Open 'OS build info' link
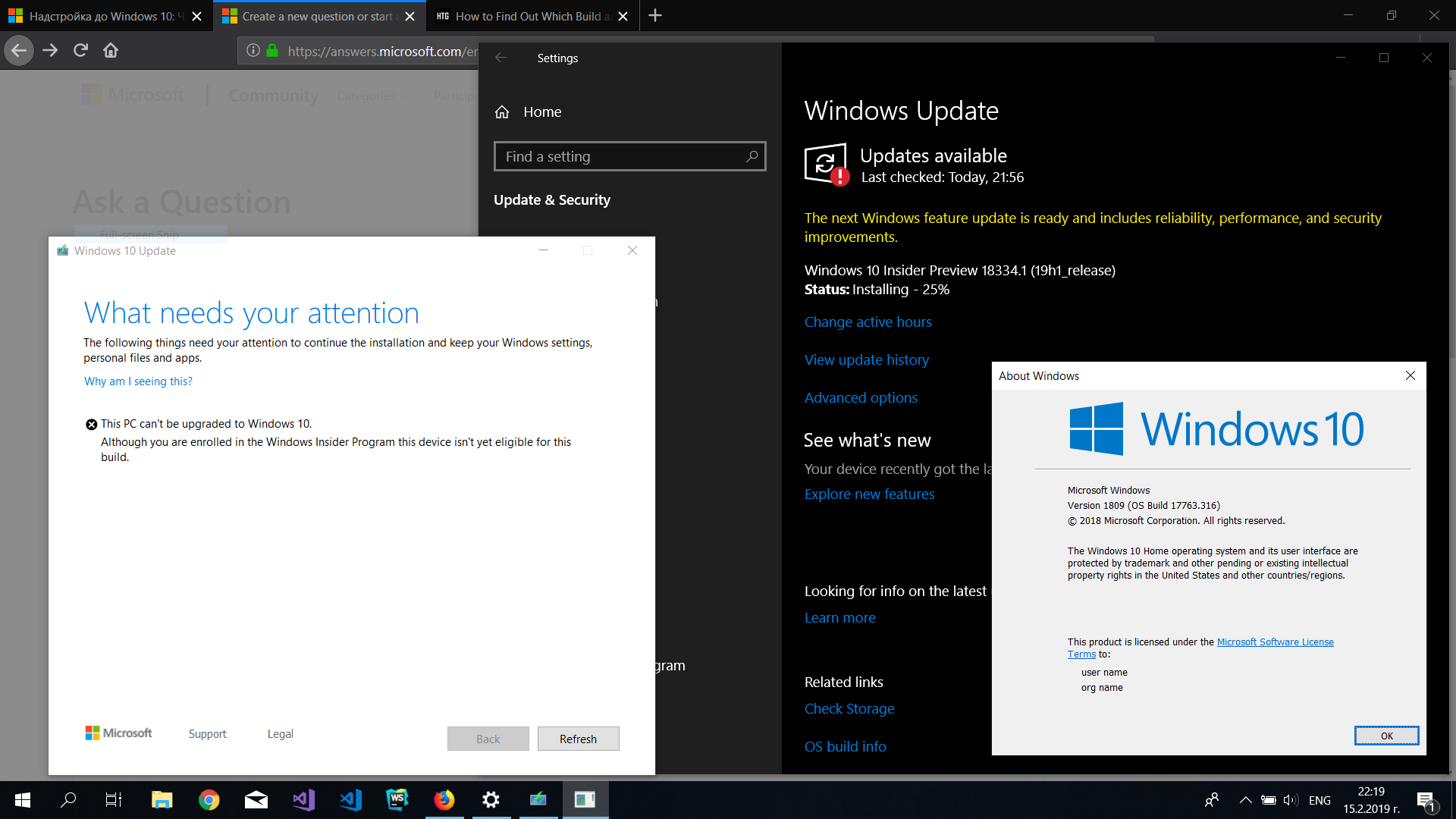Viewport: 1456px width, 819px height. tap(845, 747)
